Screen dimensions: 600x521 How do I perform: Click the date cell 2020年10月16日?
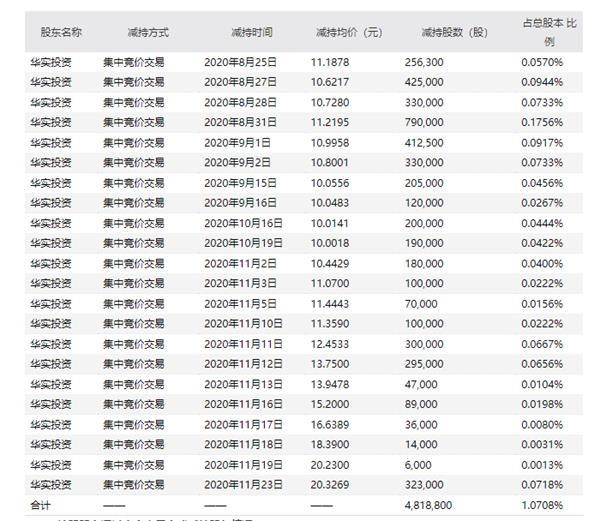pos(243,223)
